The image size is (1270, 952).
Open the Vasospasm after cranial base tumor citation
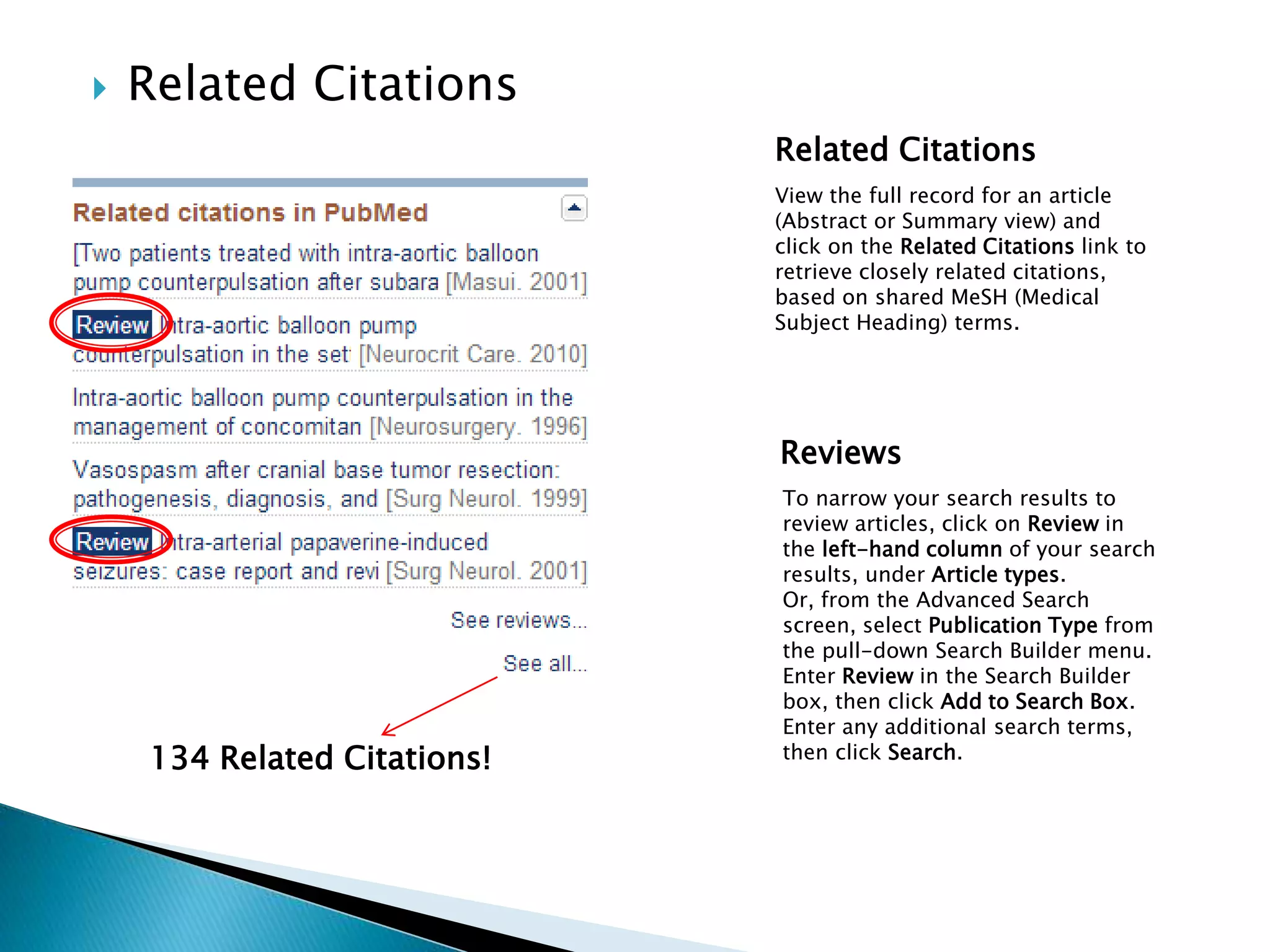pos(330,485)
